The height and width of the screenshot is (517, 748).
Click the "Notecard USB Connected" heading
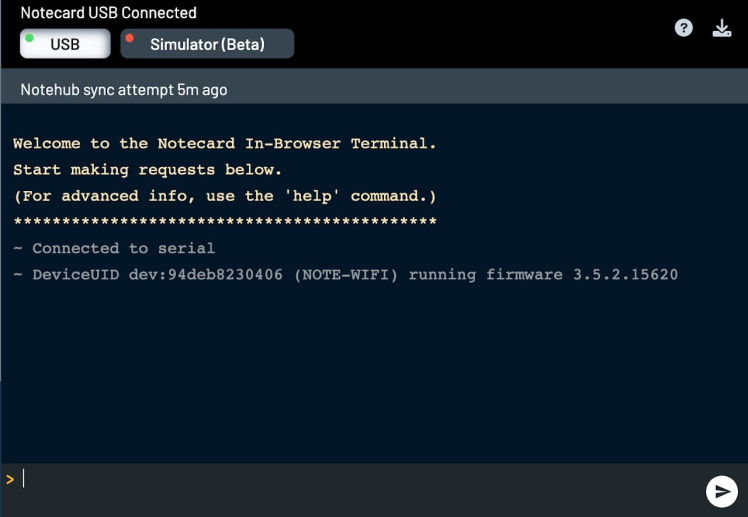coord(108,13)
